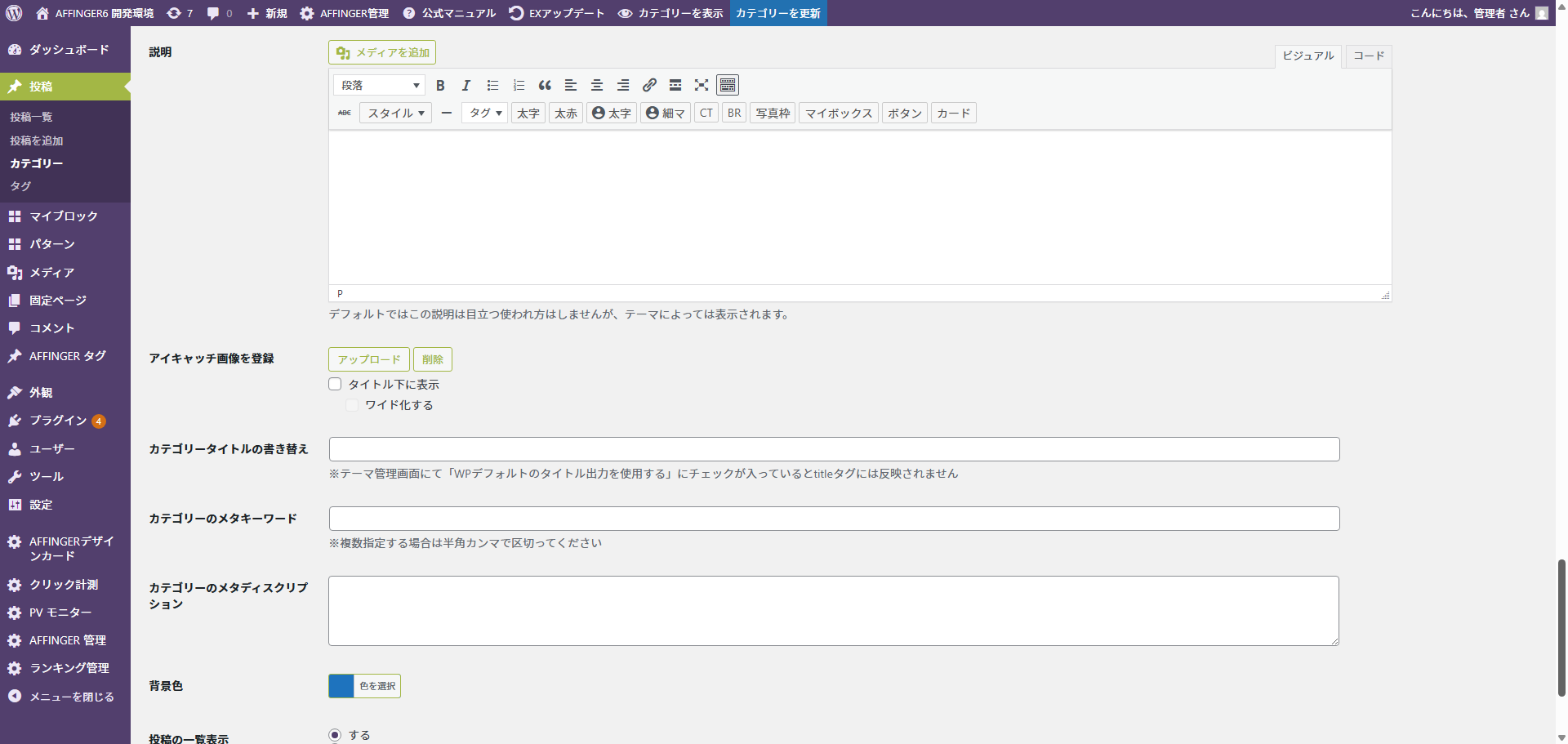This screenshot has height=744, width=1568.
Task: Open 公式マニュアル link
Action: 449,13
